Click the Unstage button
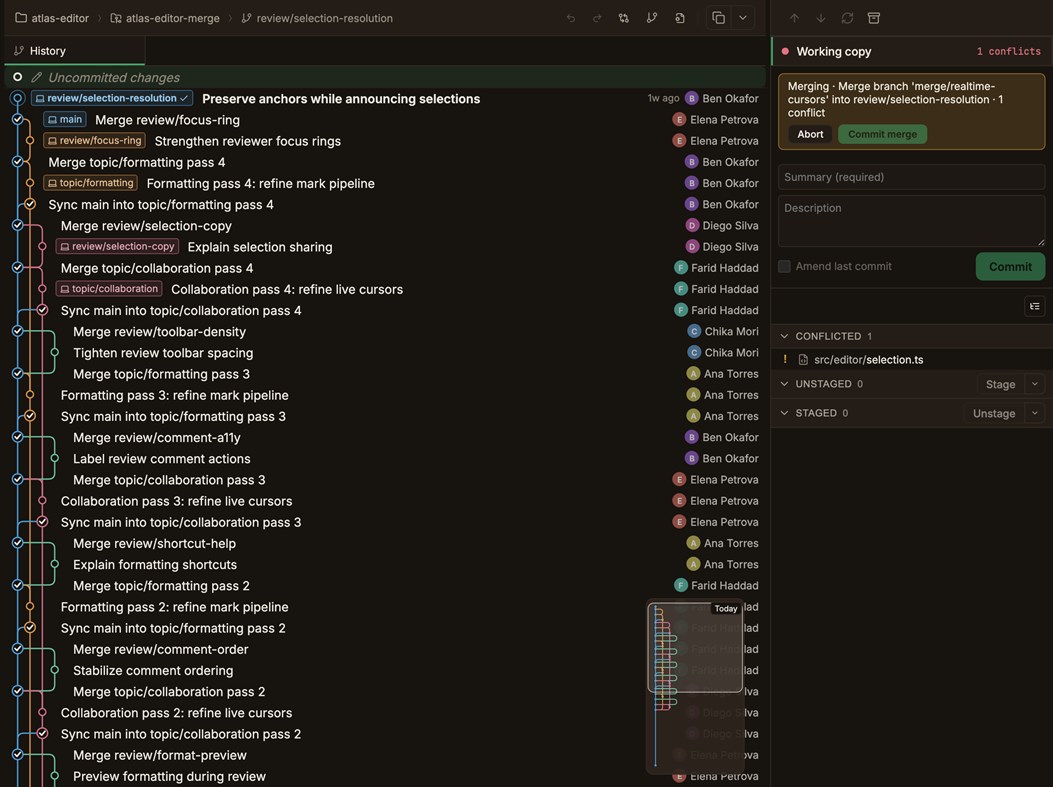The width and height of the screenshot is (1053, 787). click(994, 414)
